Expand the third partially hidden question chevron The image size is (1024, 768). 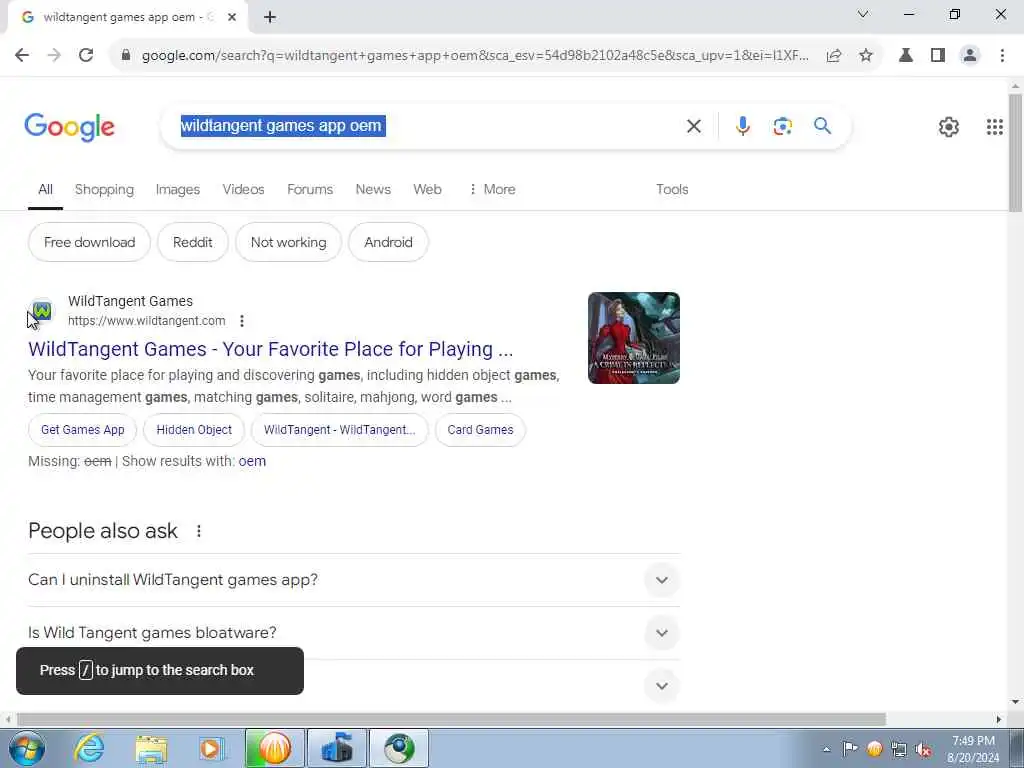[662, 686]
